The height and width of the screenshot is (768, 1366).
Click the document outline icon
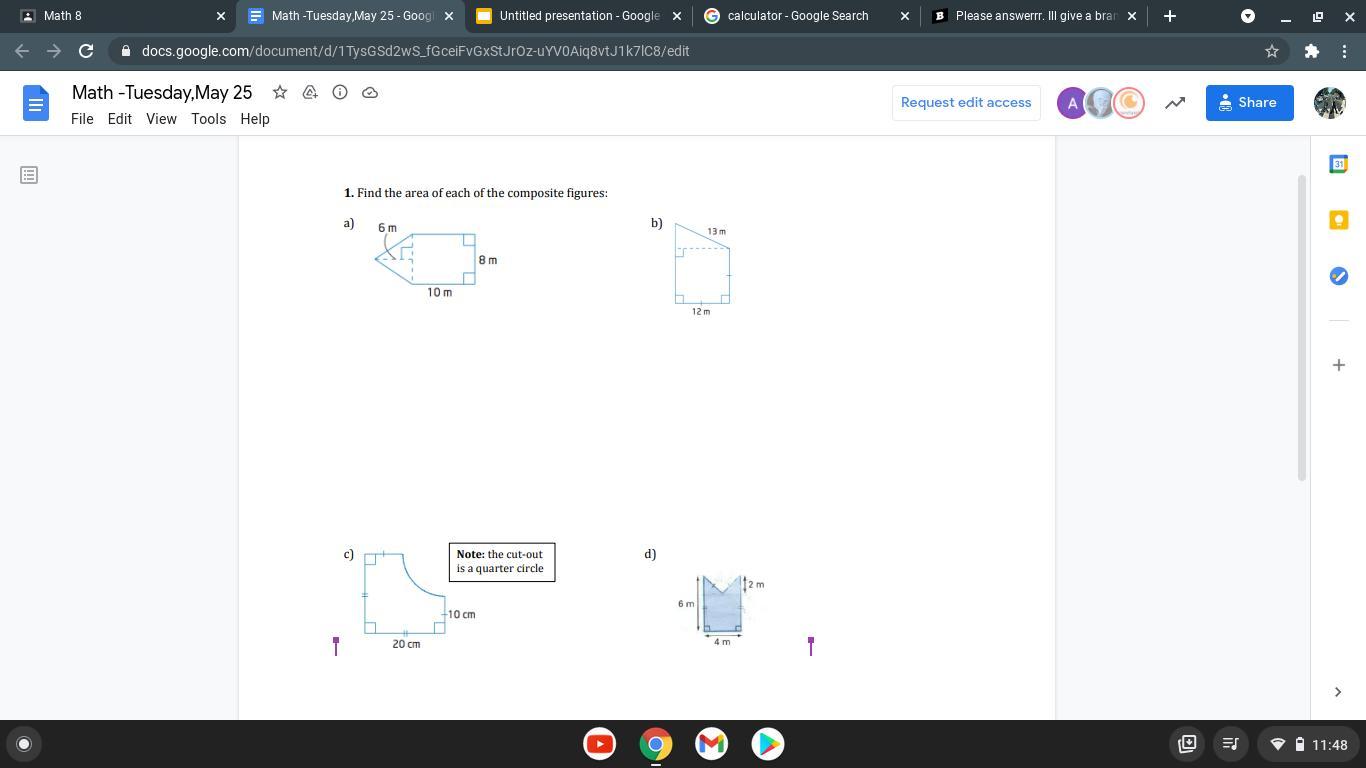29,175
